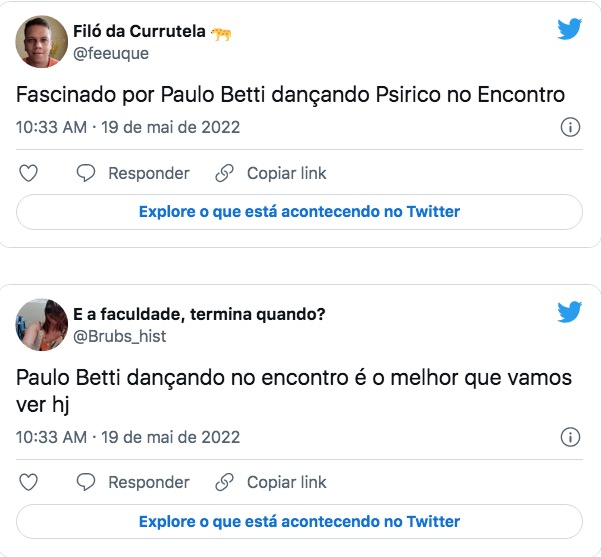Click first tweet's 10:33 AM timestamp
The width and height of the screenshot is (601, 557).
click(x=52, y=128)
